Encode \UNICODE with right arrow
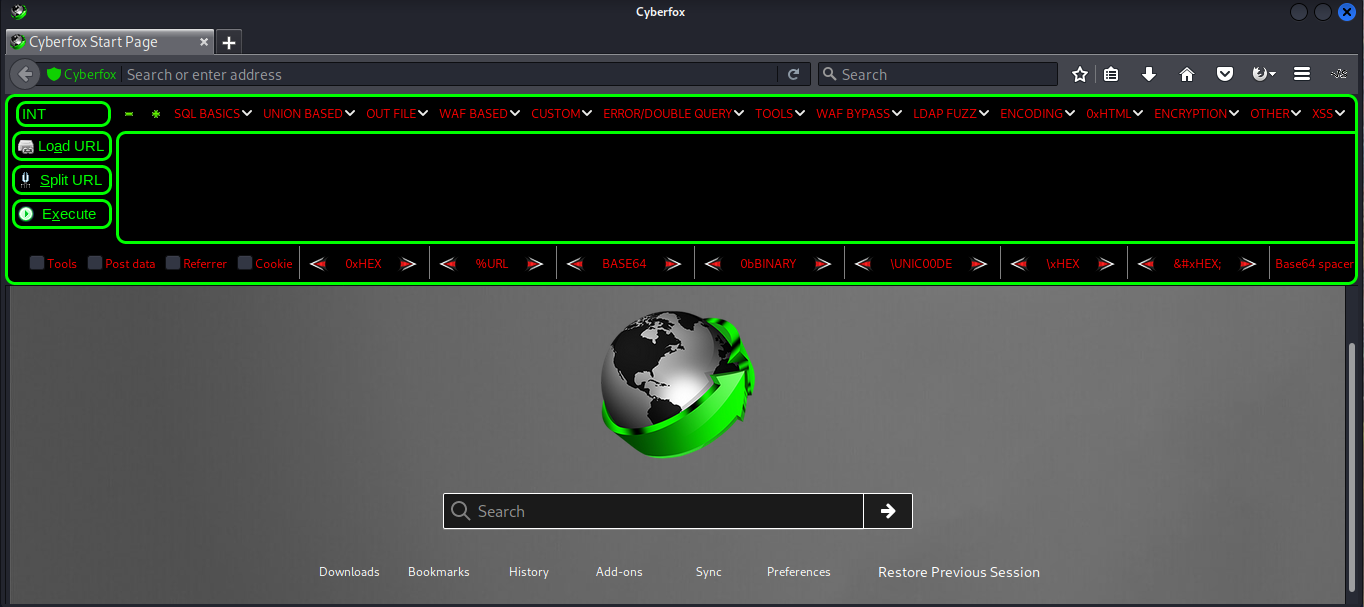 (979, 264)
